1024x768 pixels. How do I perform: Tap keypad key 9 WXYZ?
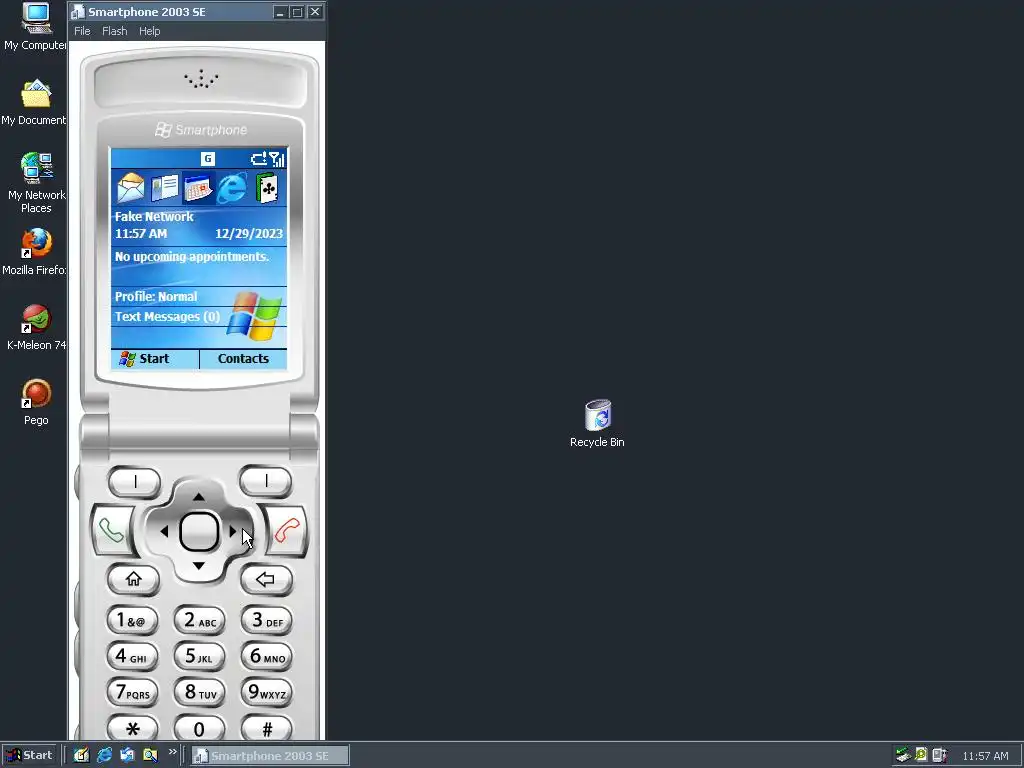pyautogui.click(x=266, y=692)
